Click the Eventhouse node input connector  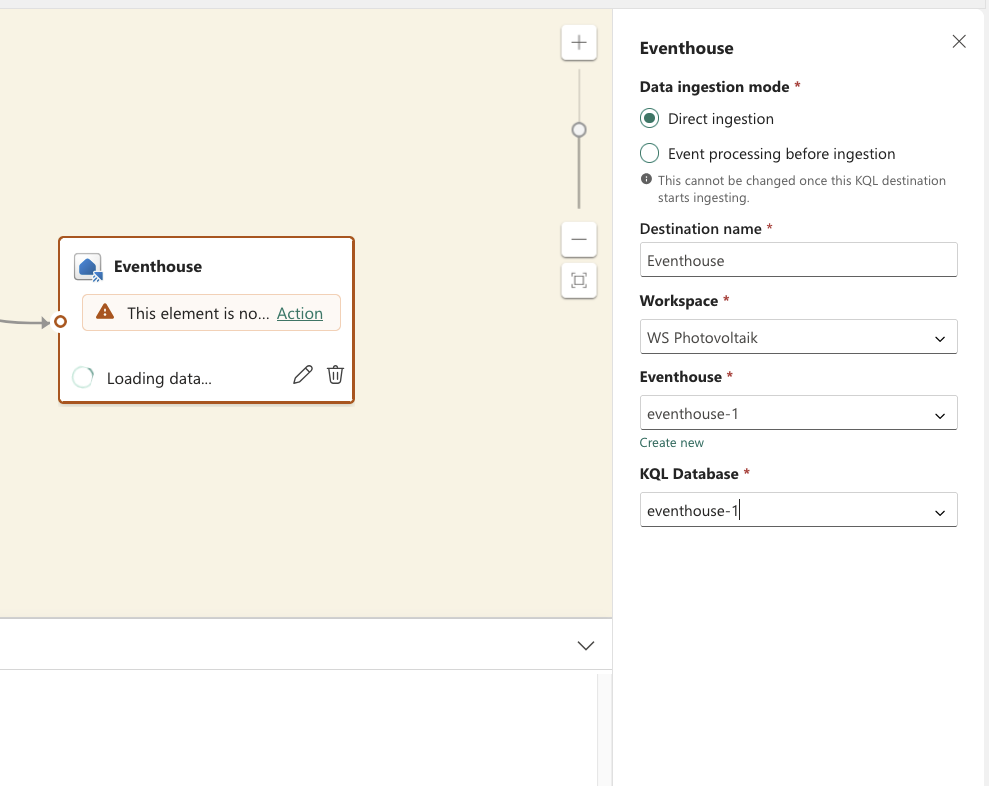[60, 322]
